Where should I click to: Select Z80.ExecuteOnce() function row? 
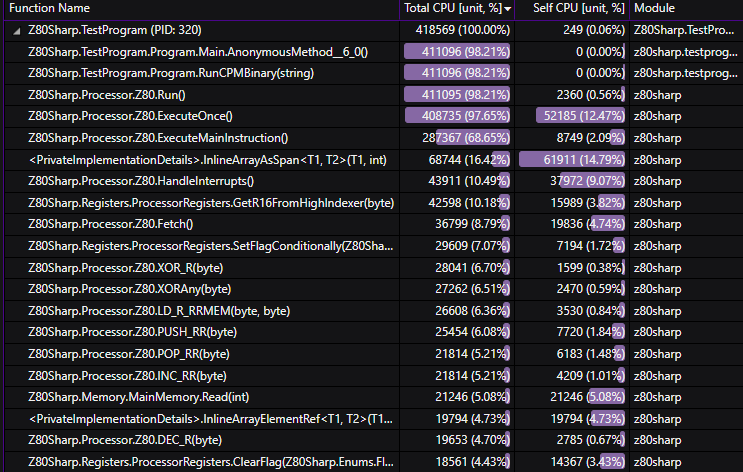point(372,116)
